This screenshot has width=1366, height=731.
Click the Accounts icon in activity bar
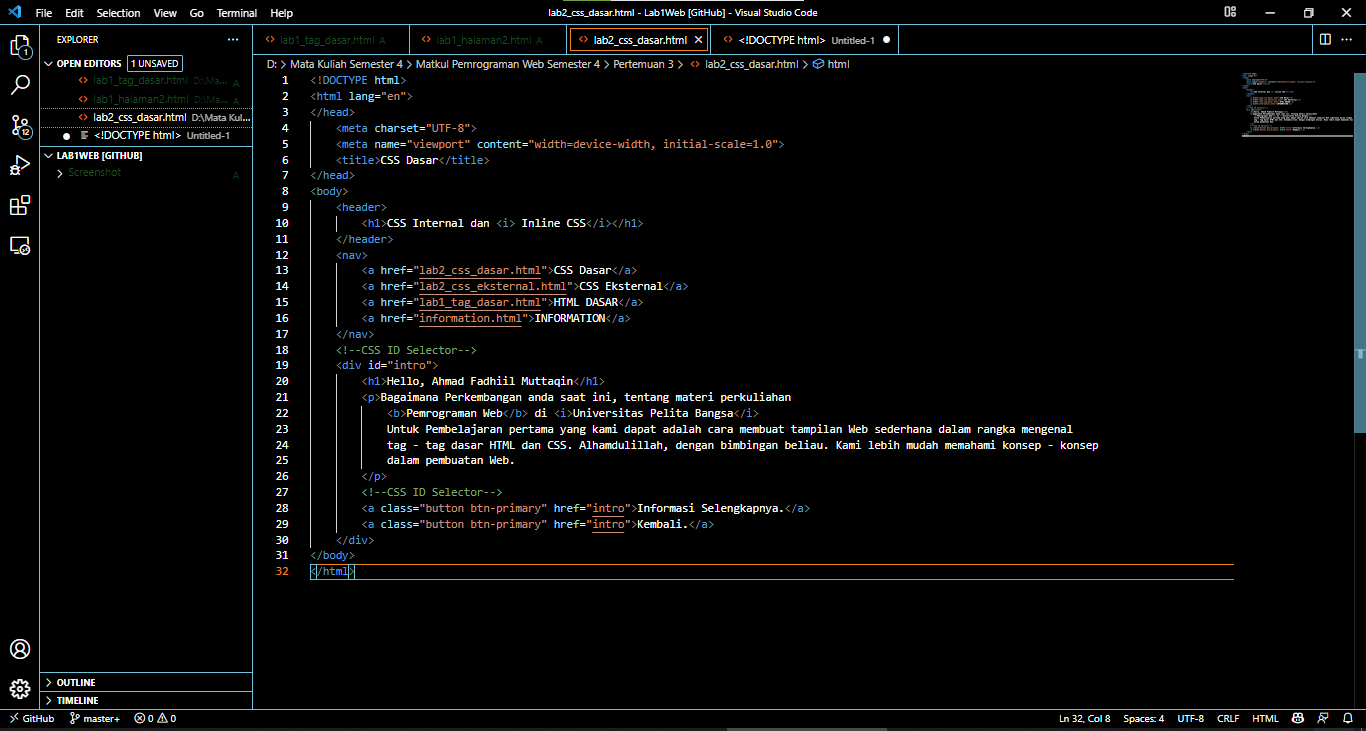(20, 649)
